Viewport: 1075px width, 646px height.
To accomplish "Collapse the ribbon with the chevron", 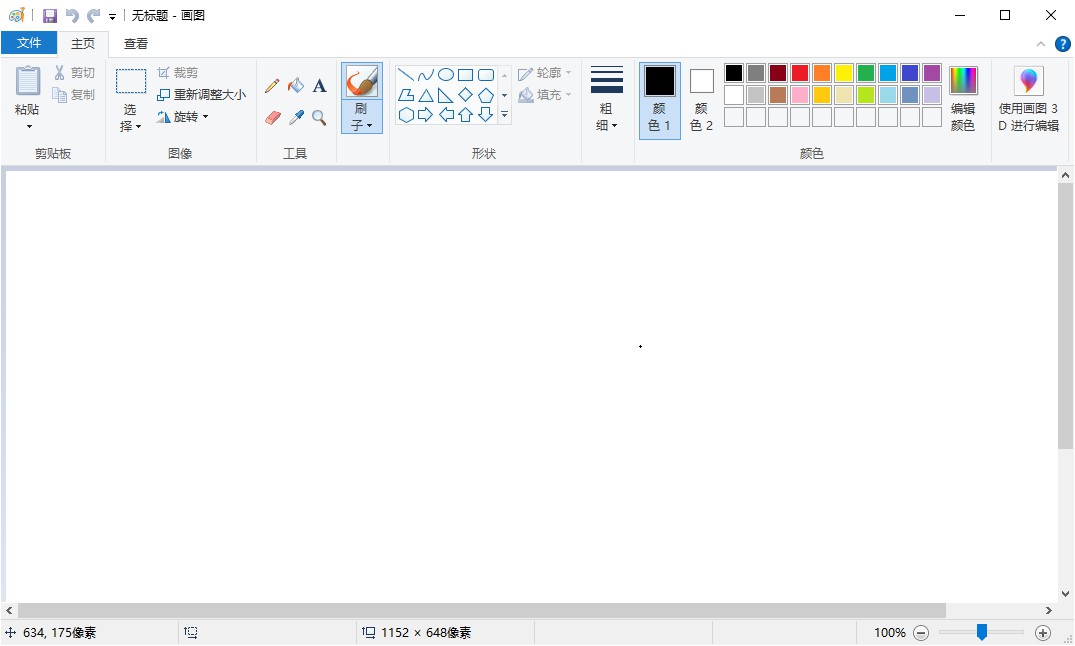I will (x=1041, y=44).
